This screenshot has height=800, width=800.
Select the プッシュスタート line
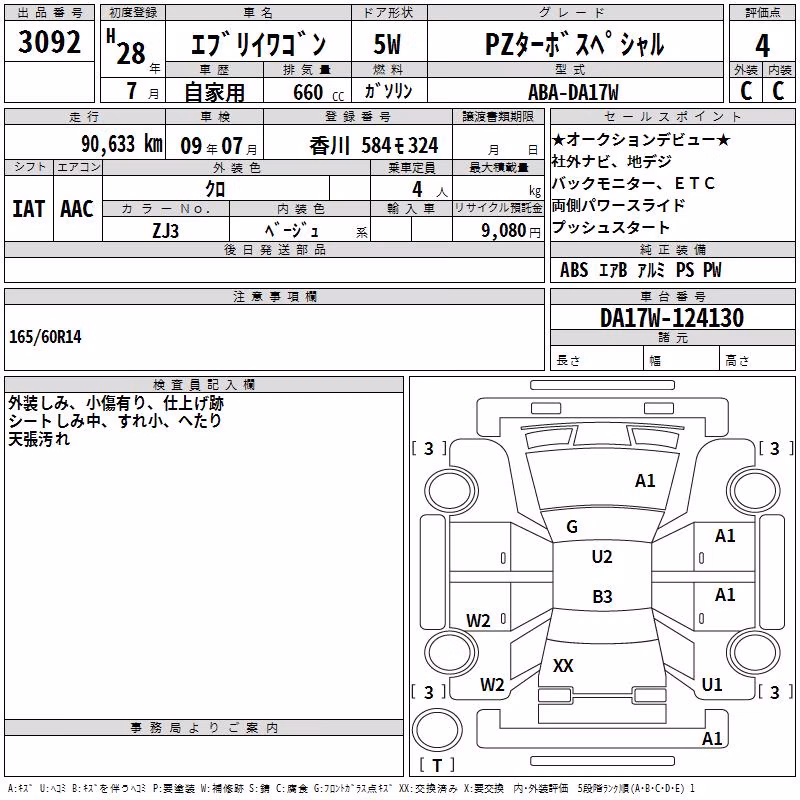[610, 227]
